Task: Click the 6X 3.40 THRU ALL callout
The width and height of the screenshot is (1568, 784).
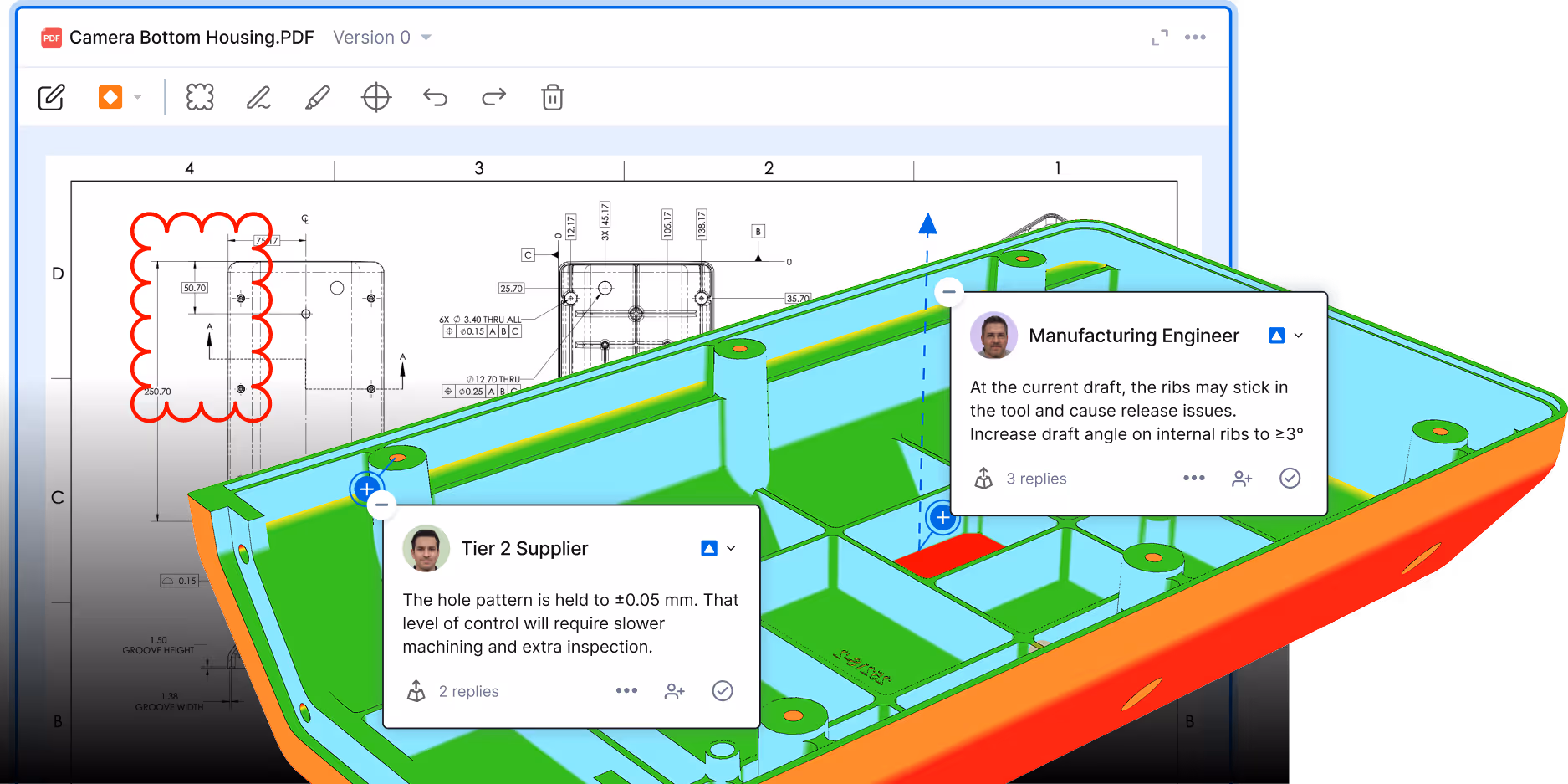Action: (x=480, y=320)
